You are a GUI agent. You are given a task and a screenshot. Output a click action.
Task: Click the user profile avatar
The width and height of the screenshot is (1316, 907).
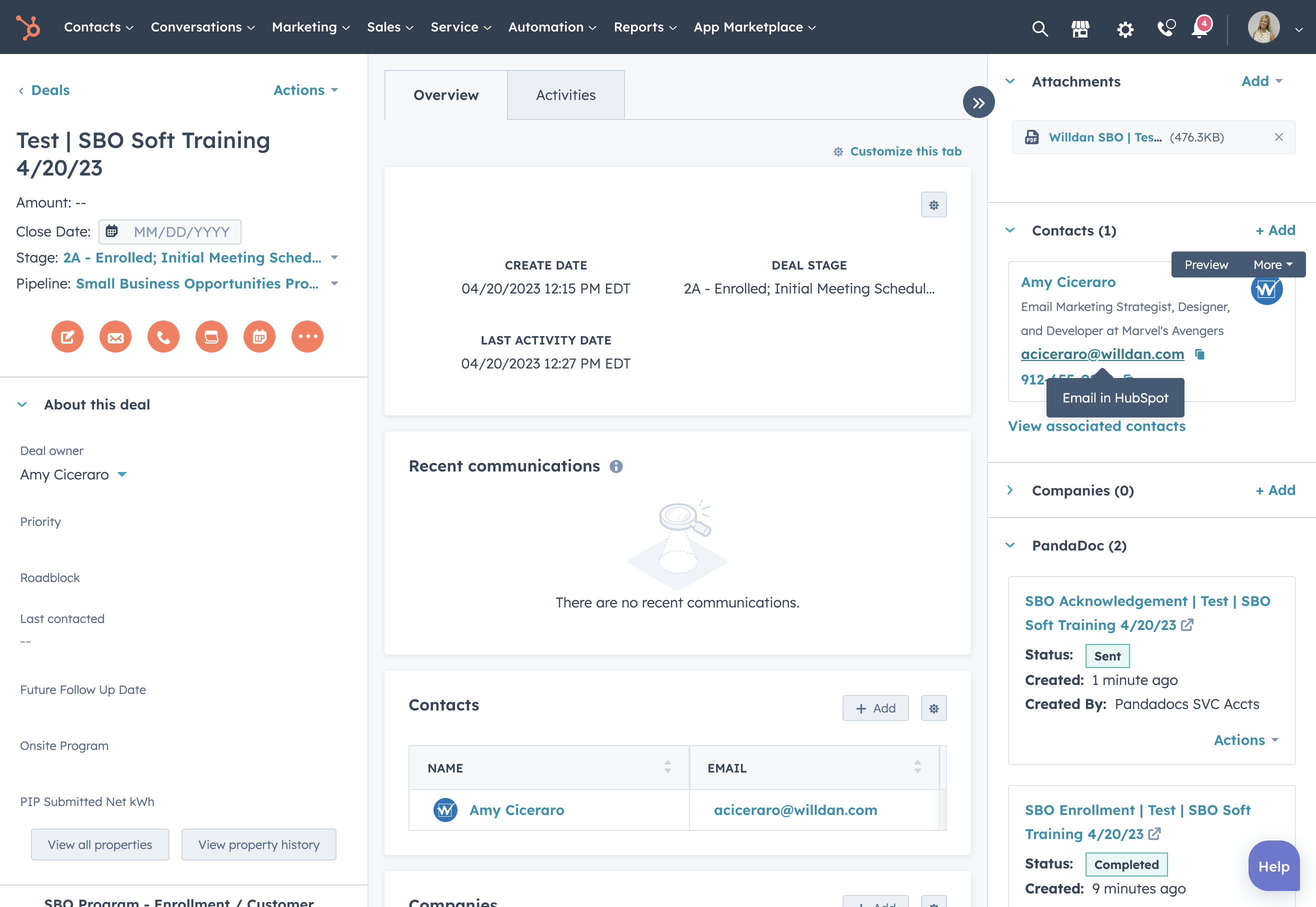pos(1263,27)
